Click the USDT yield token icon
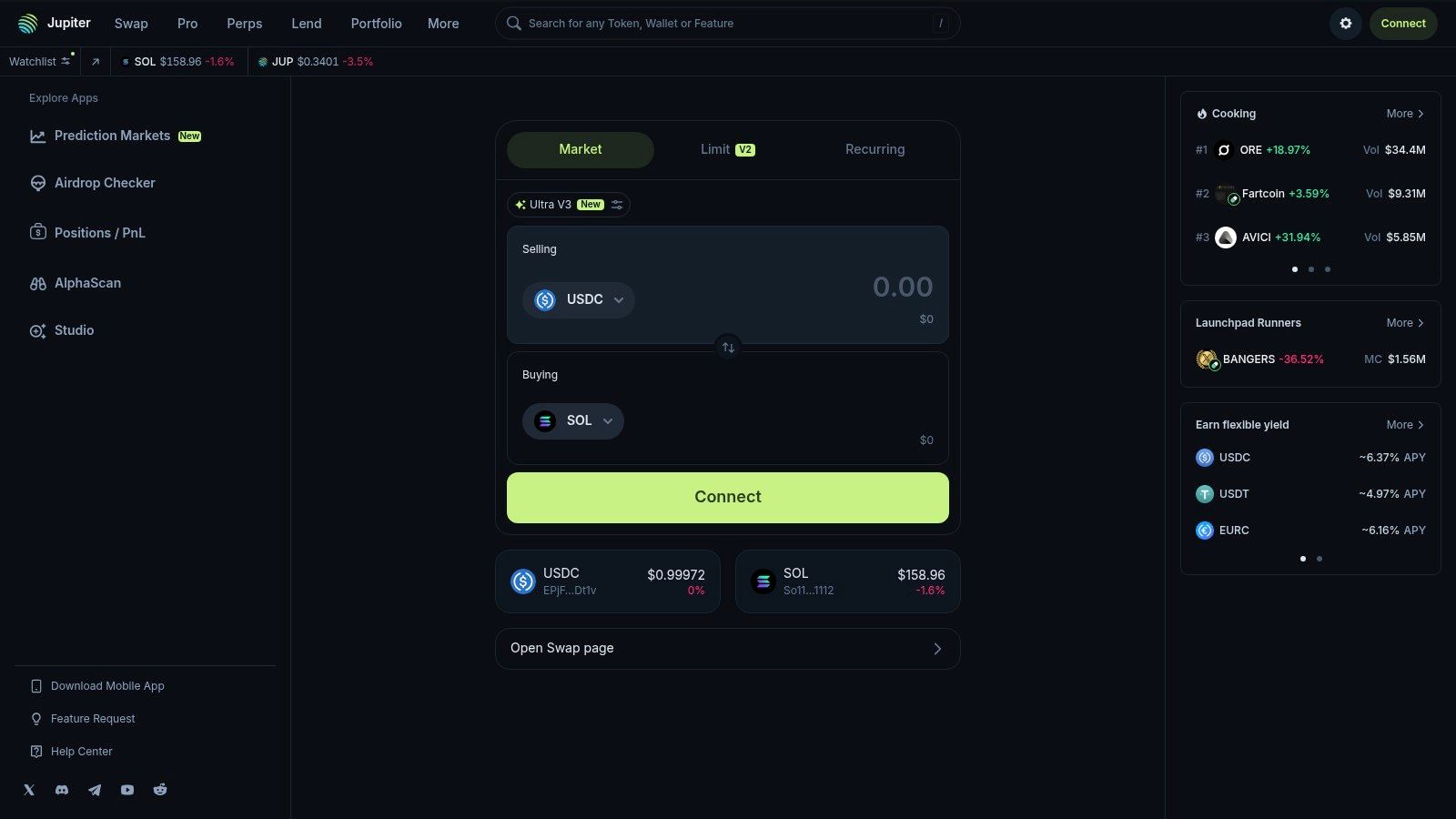Viewport: 1456px width, 819px height. coord(1205,494)
